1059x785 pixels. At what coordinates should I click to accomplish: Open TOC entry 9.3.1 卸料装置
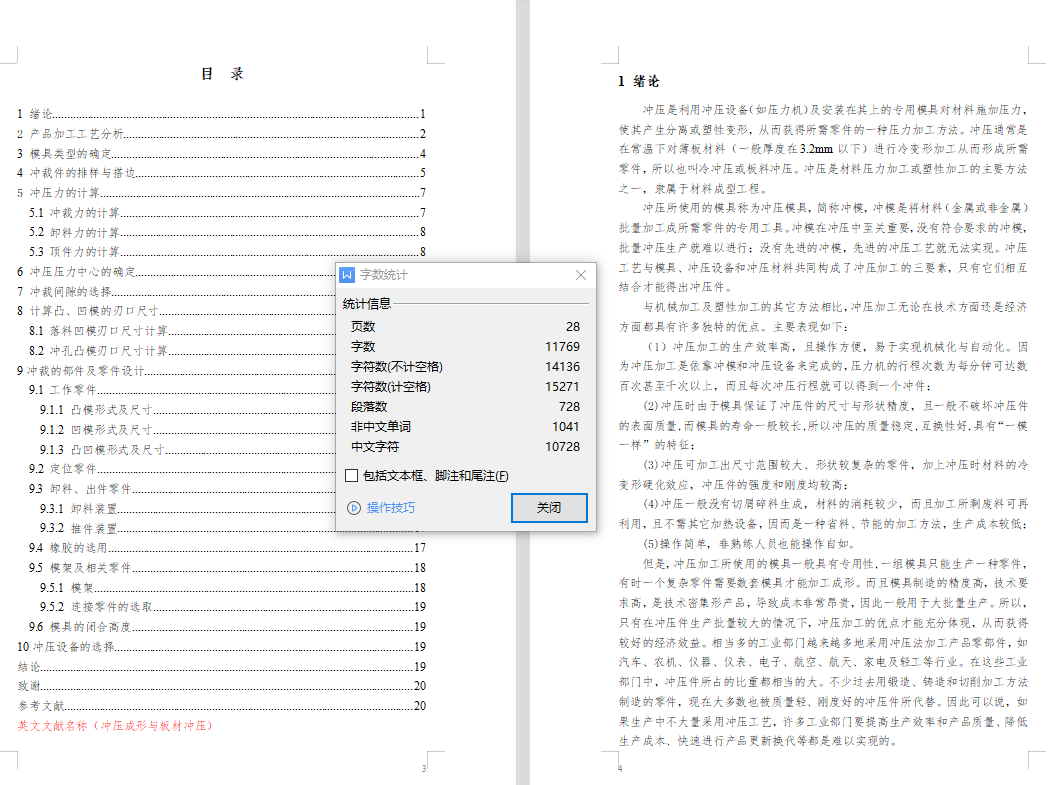[187, 509]
